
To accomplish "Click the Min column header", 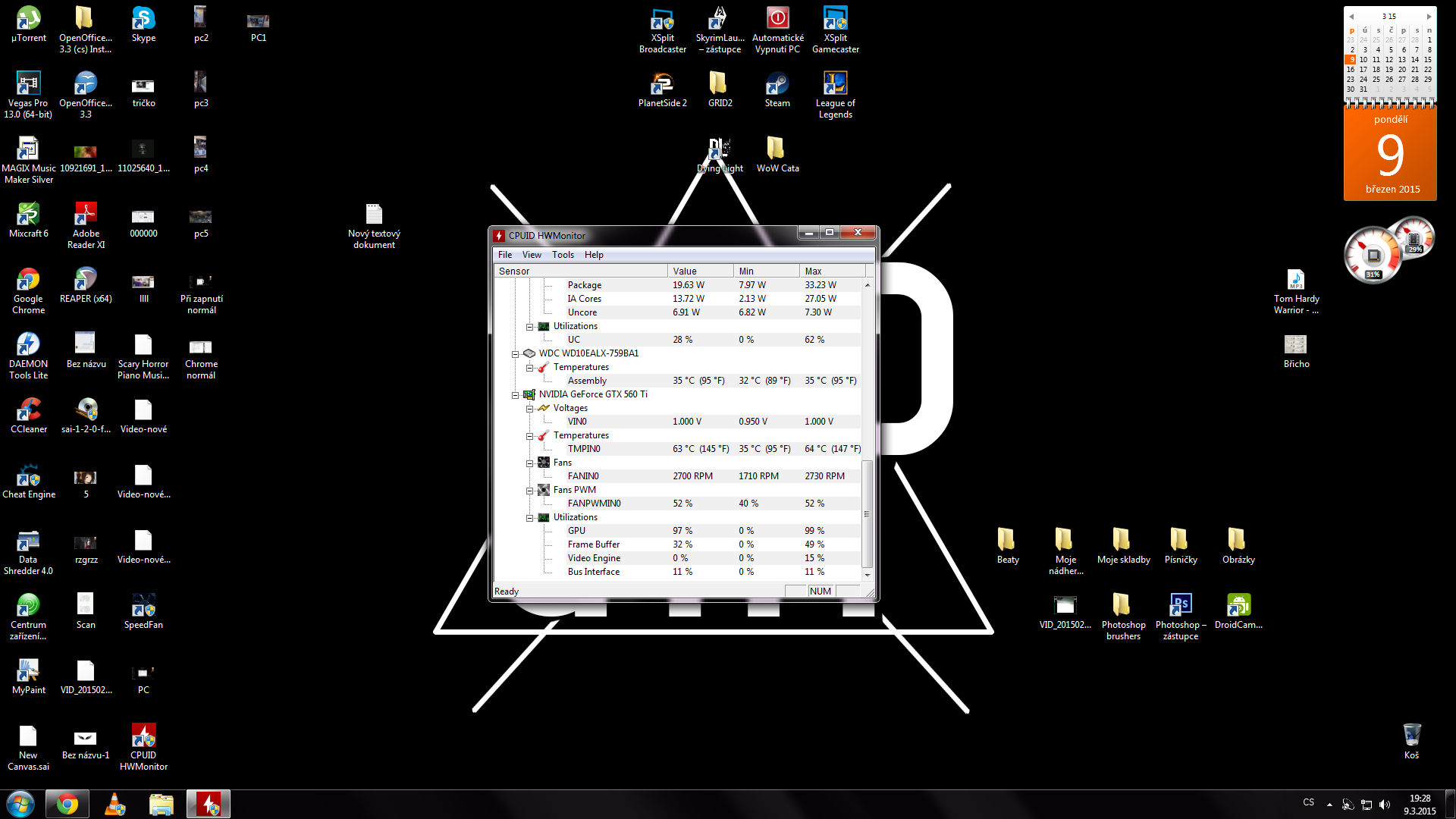I will [x=766, y=271].
